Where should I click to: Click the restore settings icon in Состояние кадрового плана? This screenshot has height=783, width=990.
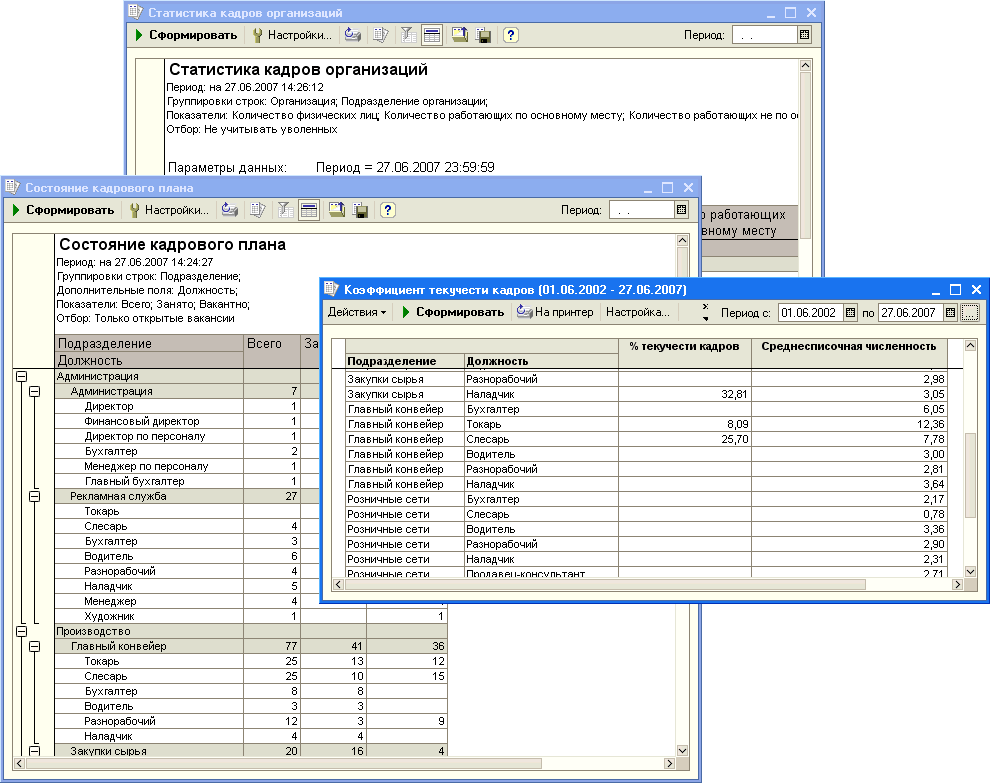coord(337,210)
